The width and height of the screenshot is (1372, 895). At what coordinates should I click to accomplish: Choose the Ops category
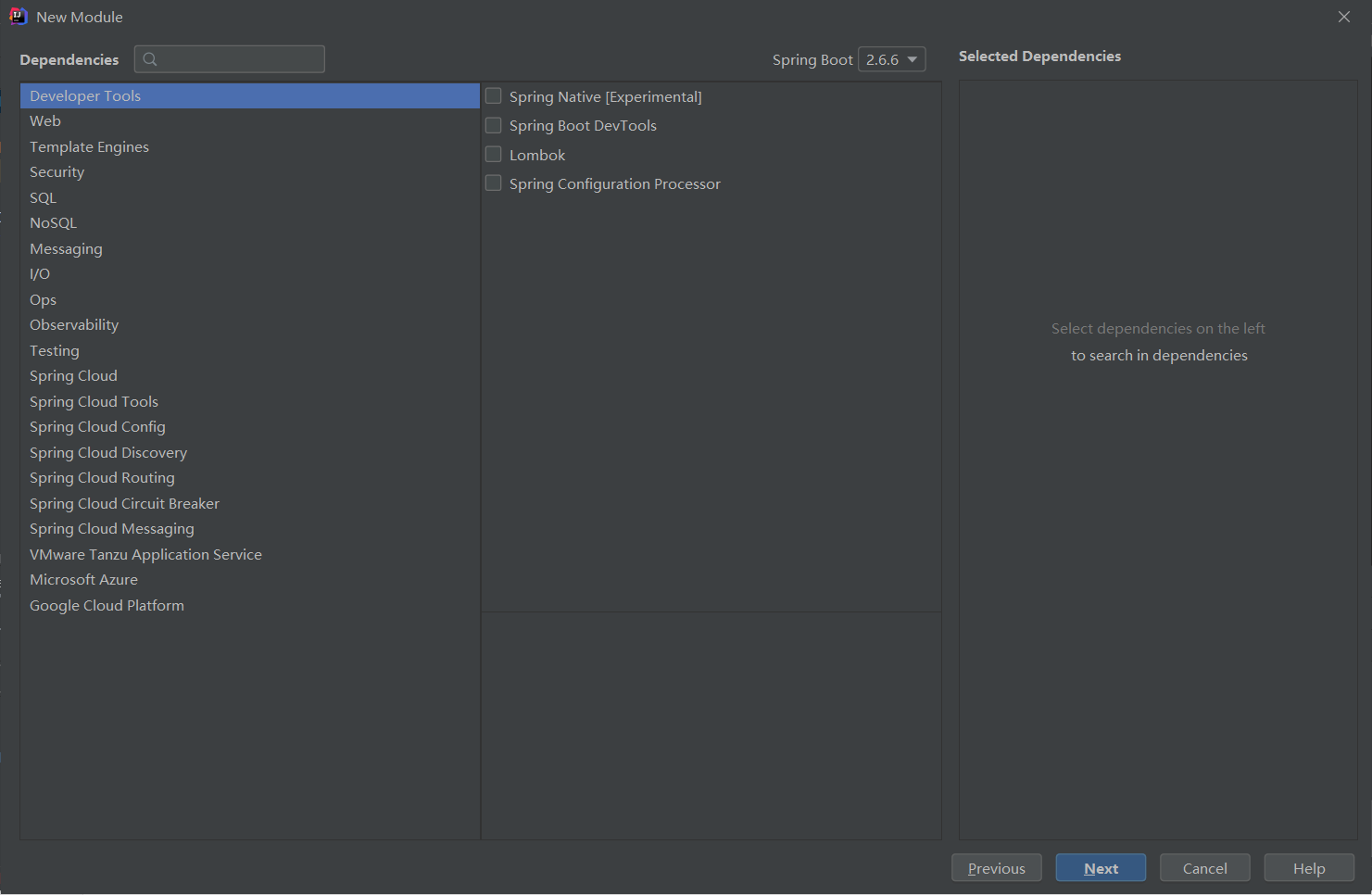[x=250, y=299]
